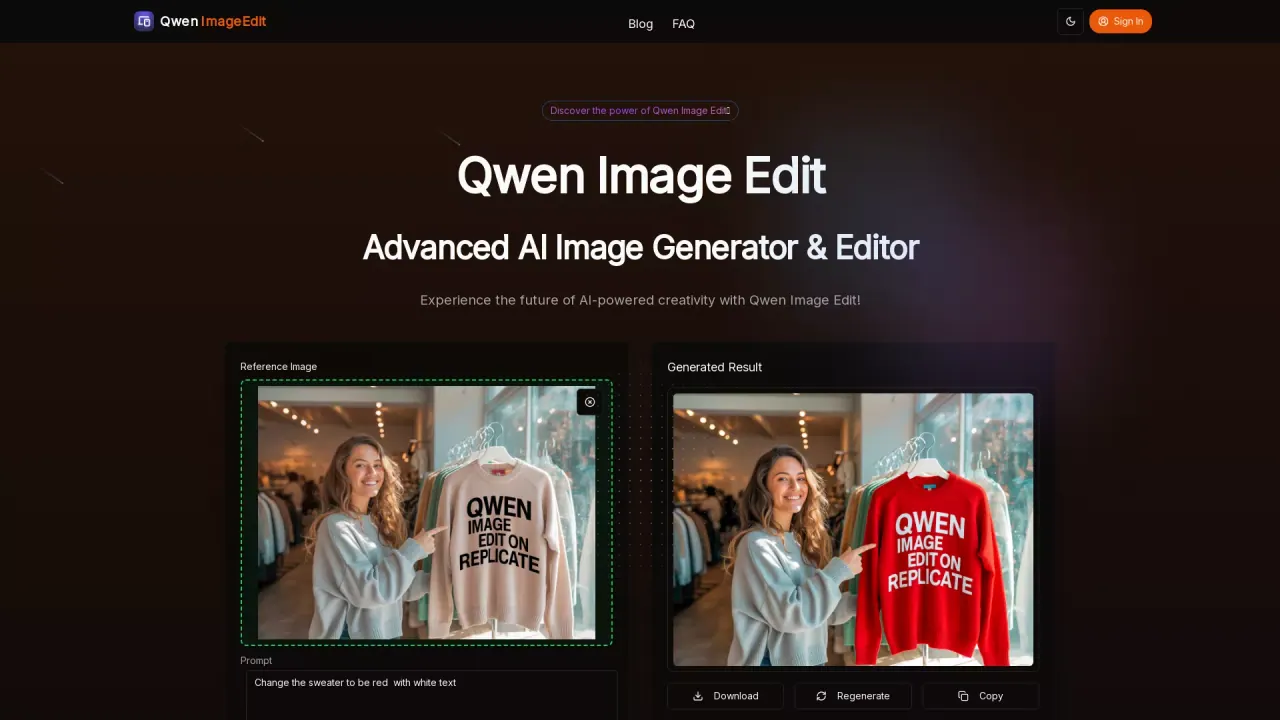
Task: Toggle dark mode with the moon icon
Action: [x=1070, y=21]
